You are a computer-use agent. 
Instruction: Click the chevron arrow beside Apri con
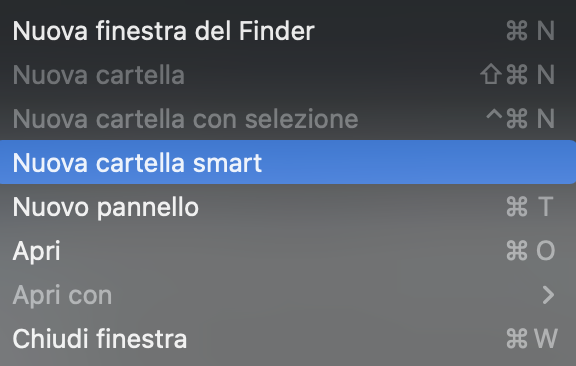click(548, 295)
